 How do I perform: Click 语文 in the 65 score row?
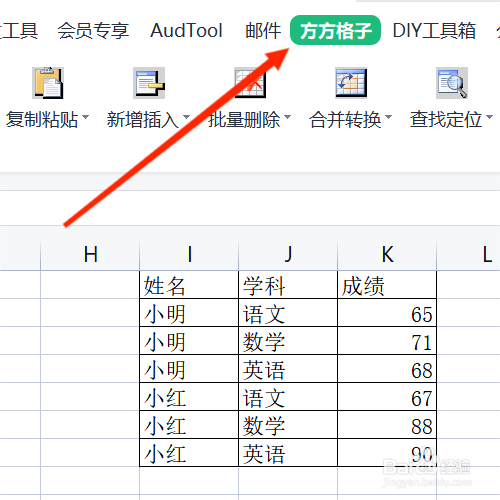[288, 313]
